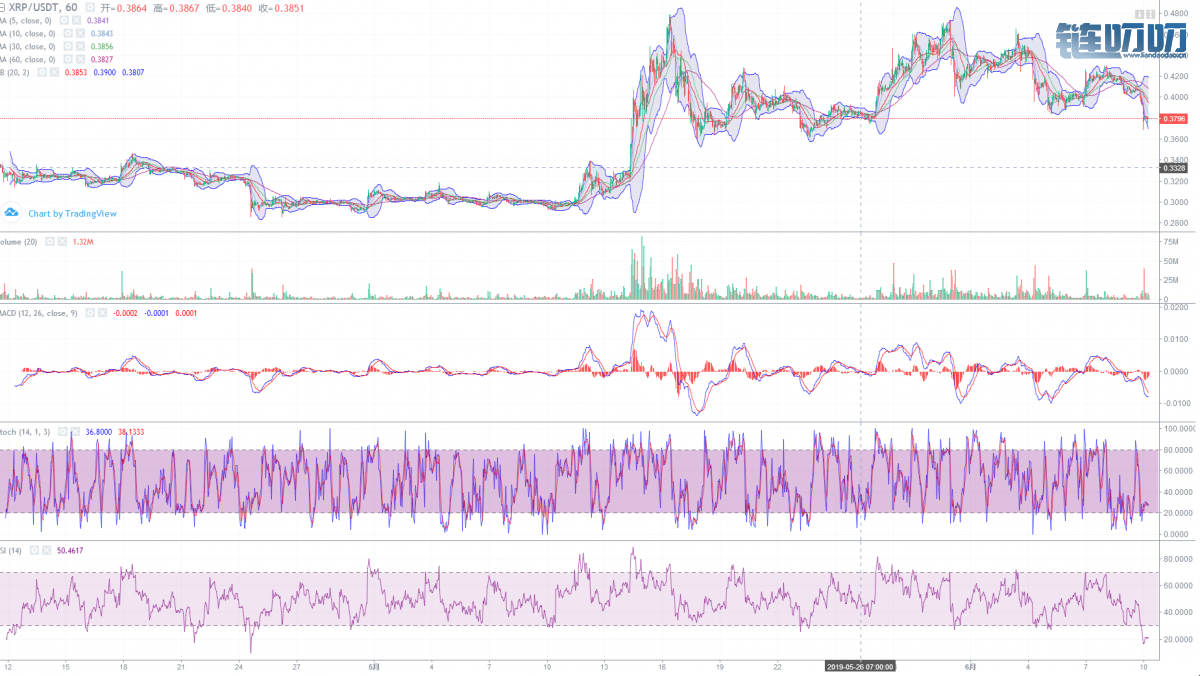
Task: Click the 2019-05-26 07:00:00 crosshair date label
Action: [x=860, y=665]
